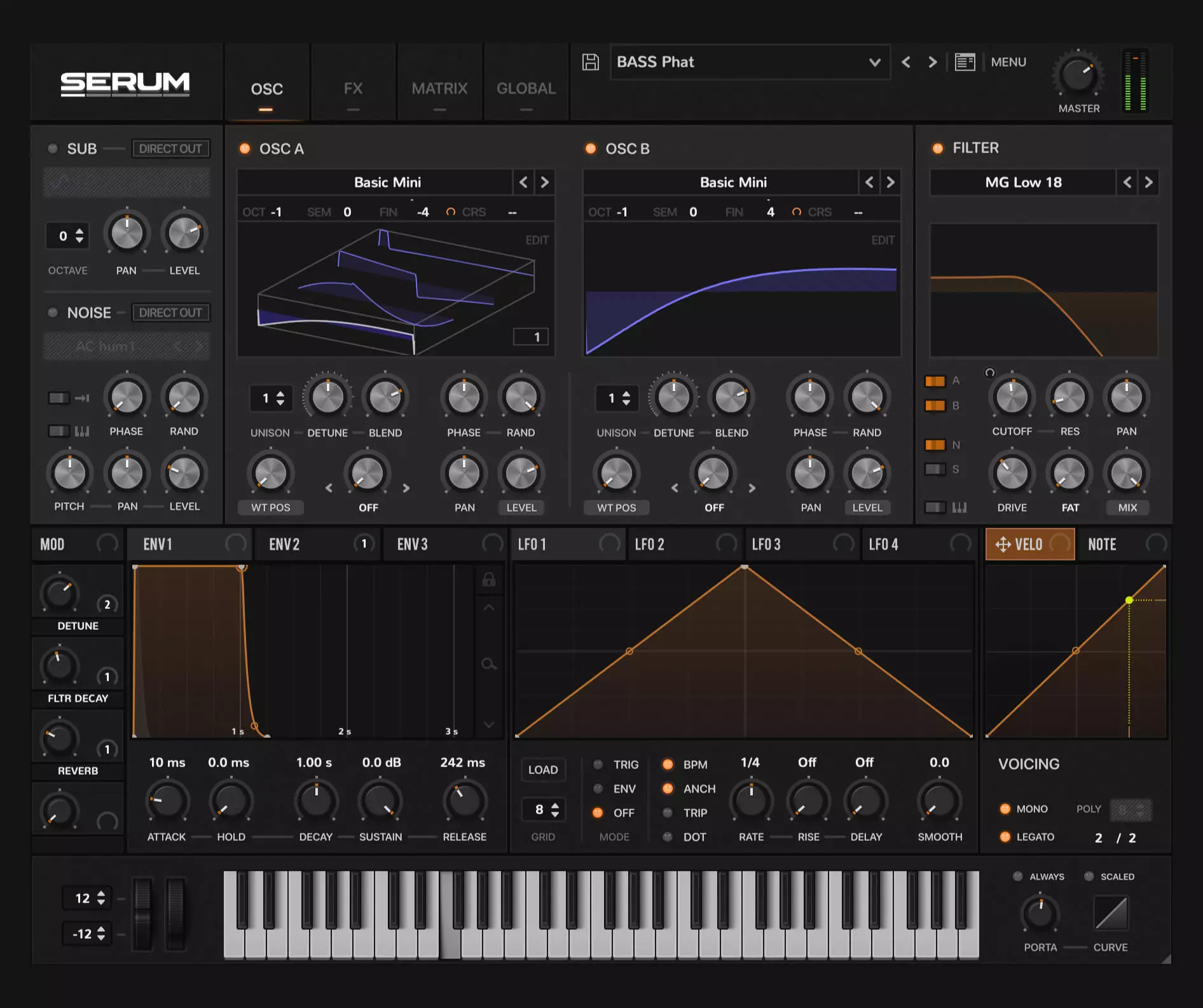Open the OSC A warp mode OFF selector

[368, 508]
